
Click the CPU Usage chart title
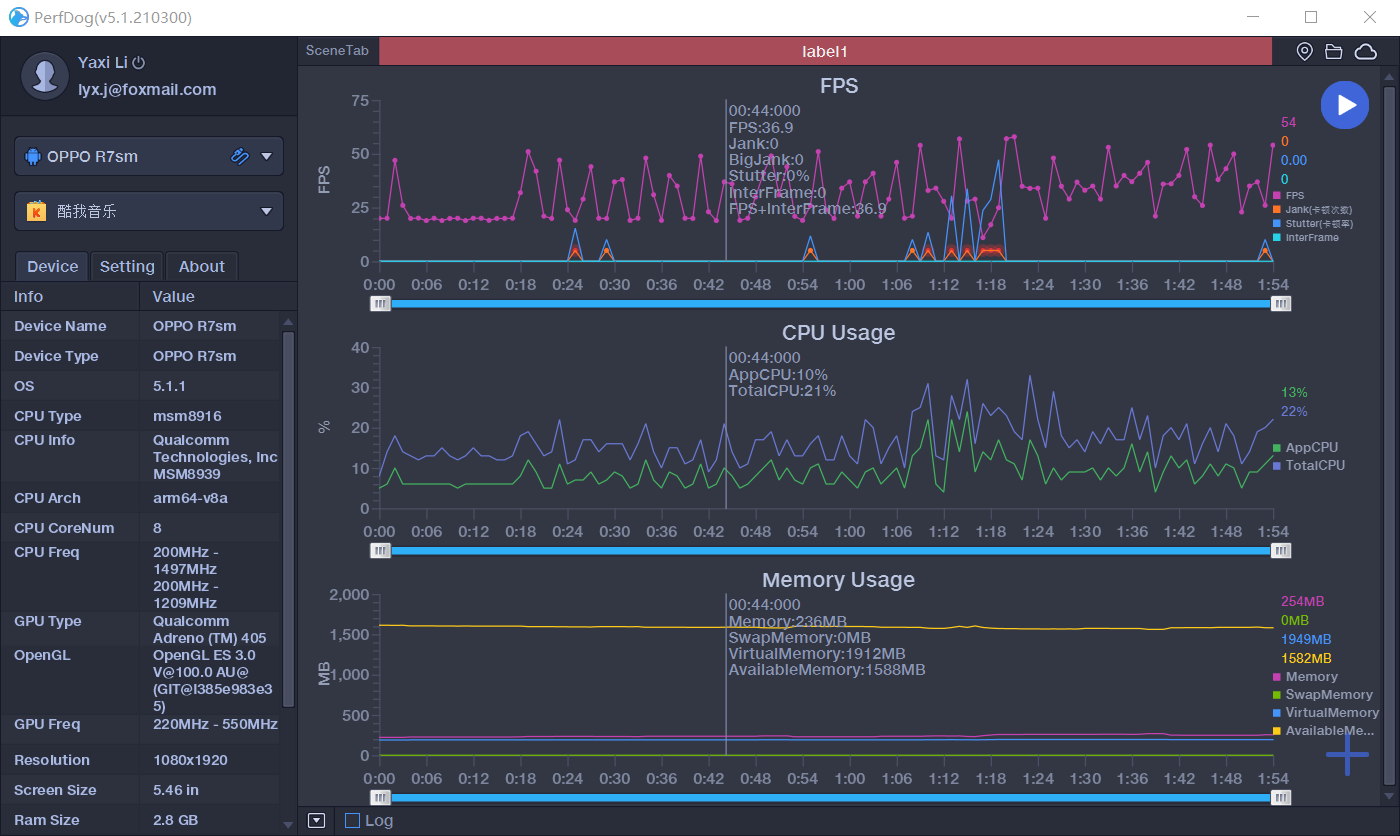(838, 332)
